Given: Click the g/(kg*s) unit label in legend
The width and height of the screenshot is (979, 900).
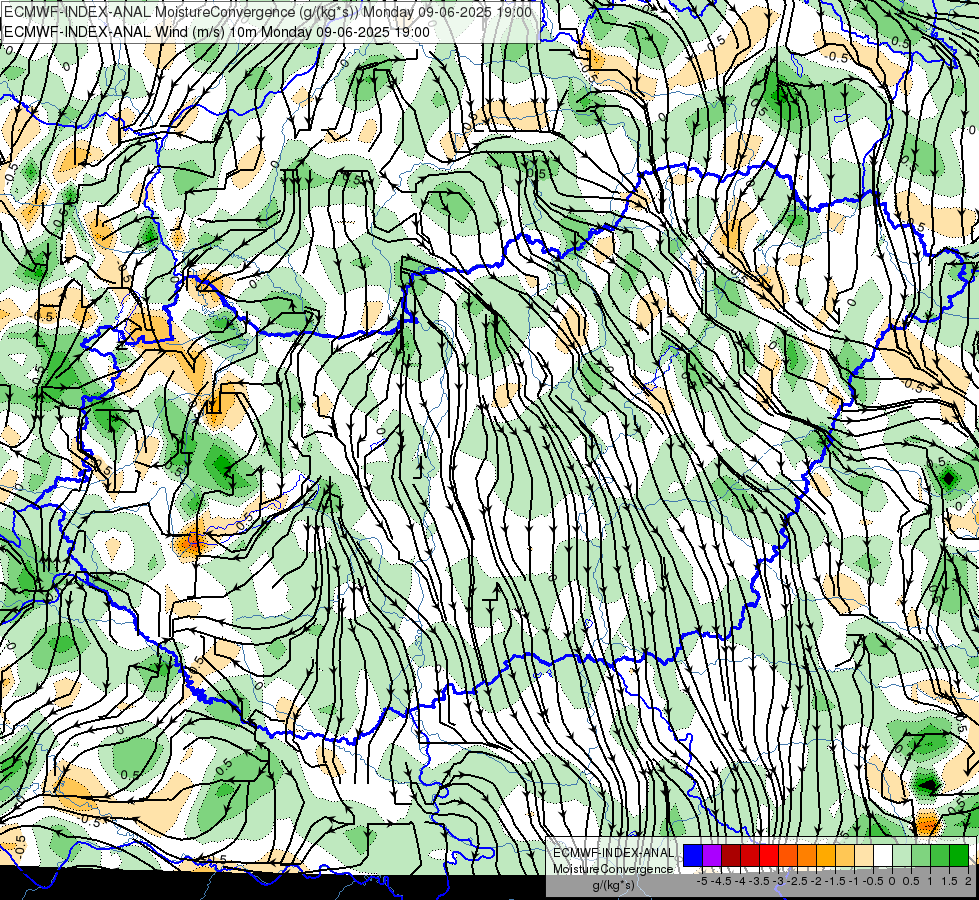Looking at the screenshot, I should (614, 885).
